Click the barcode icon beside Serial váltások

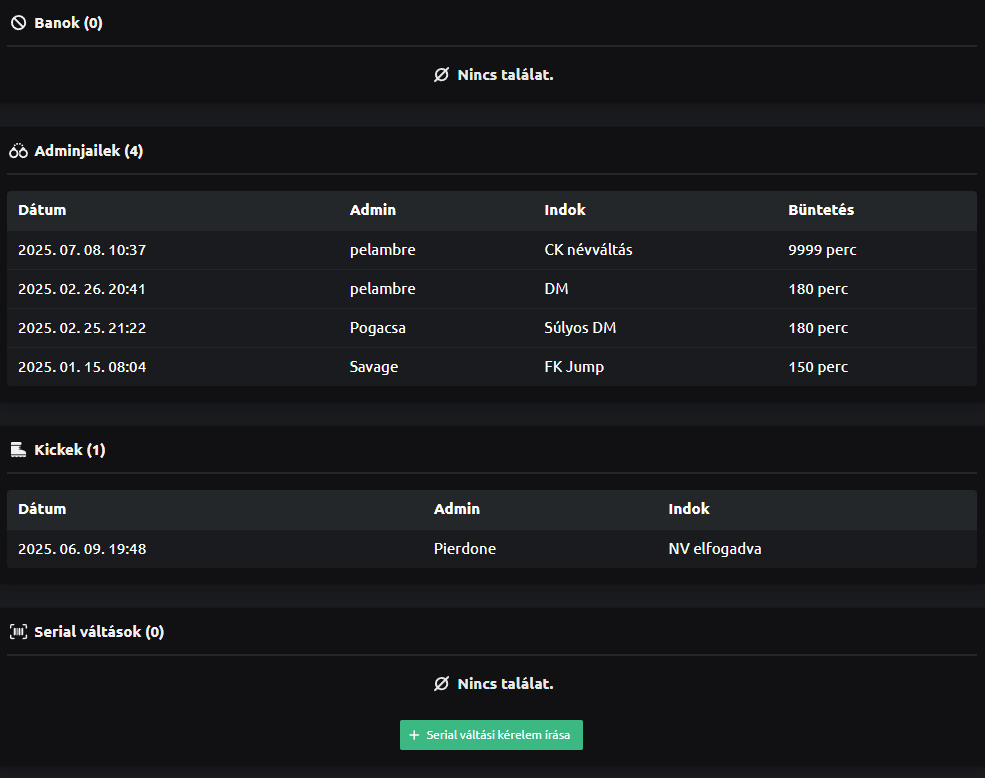pos(18,632)
